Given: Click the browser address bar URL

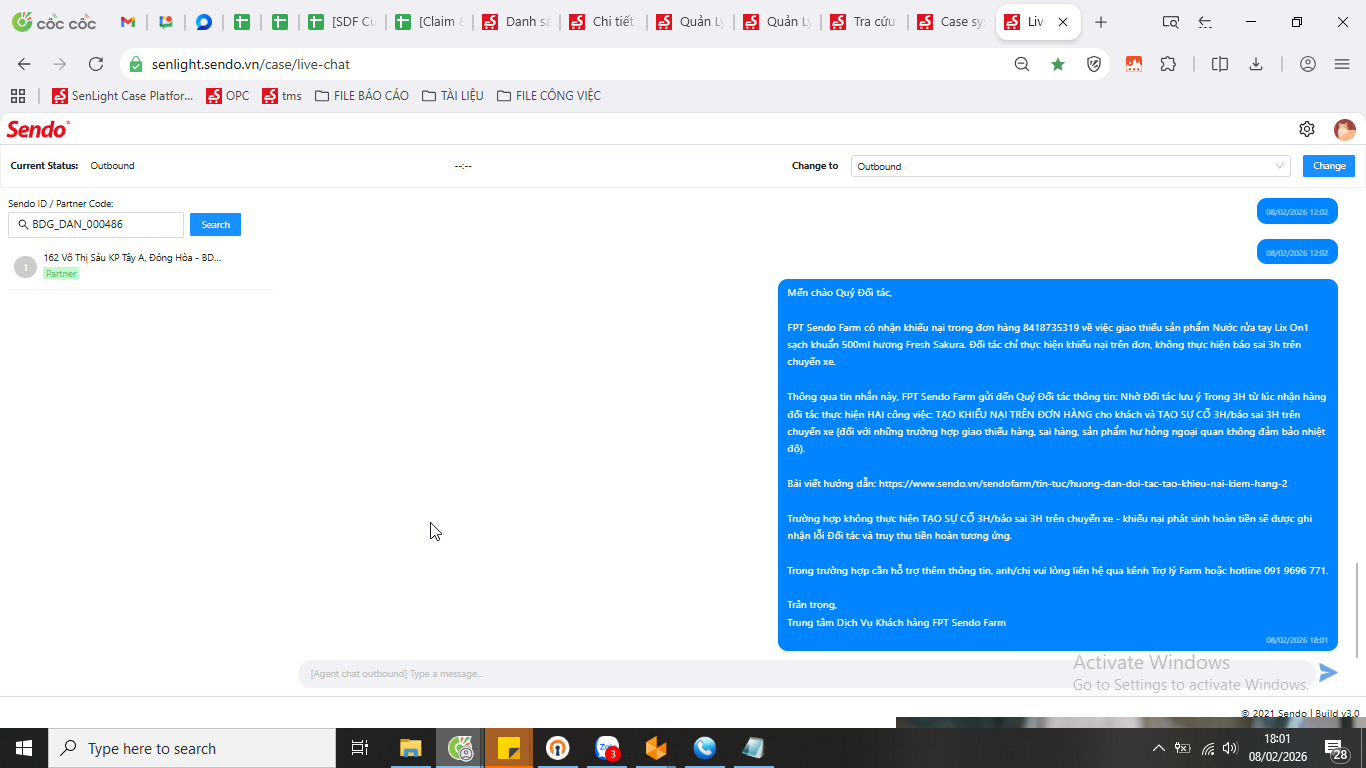Looking at the screenshot, I should coord(251,64).
